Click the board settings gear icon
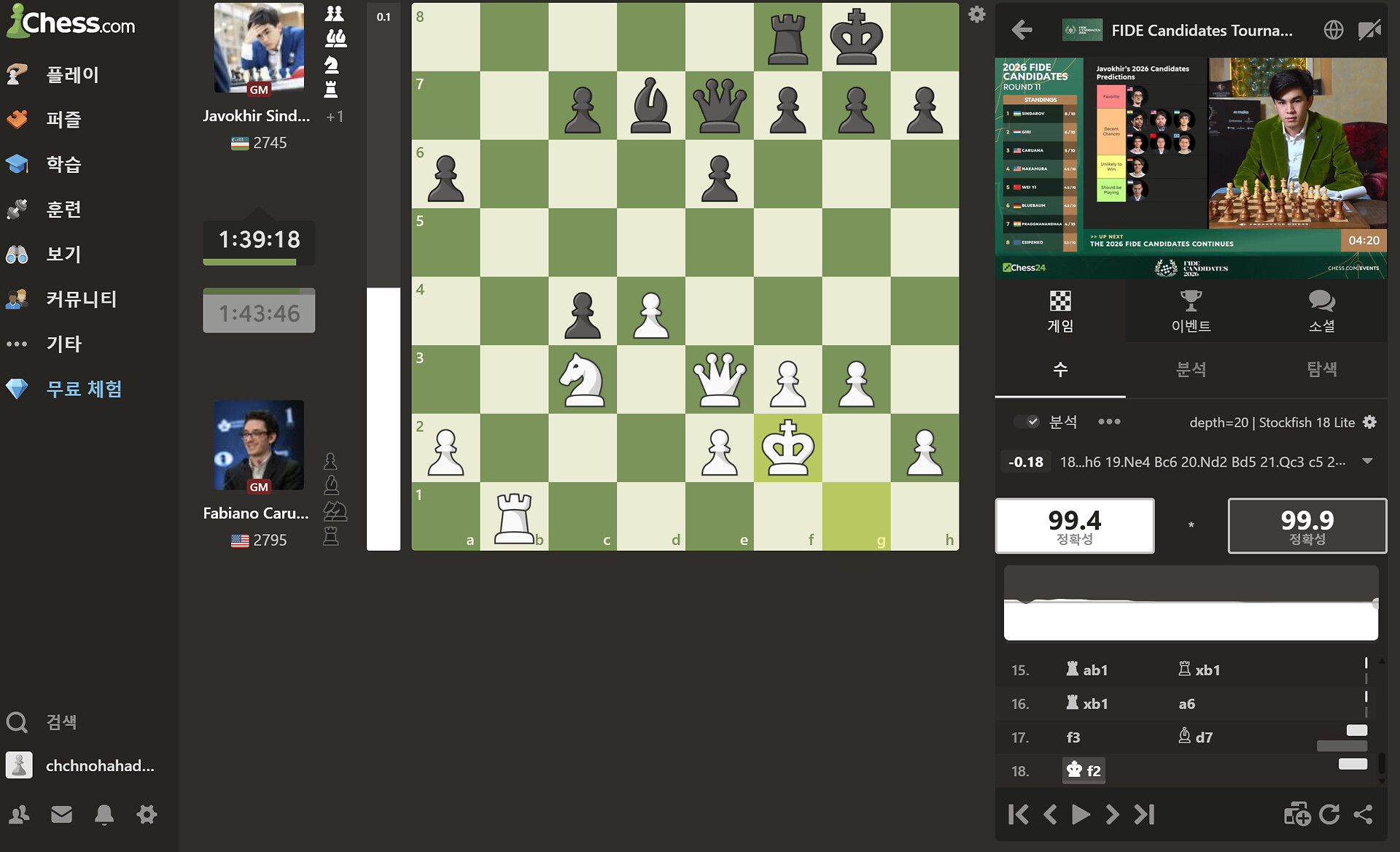 [976, 15]
